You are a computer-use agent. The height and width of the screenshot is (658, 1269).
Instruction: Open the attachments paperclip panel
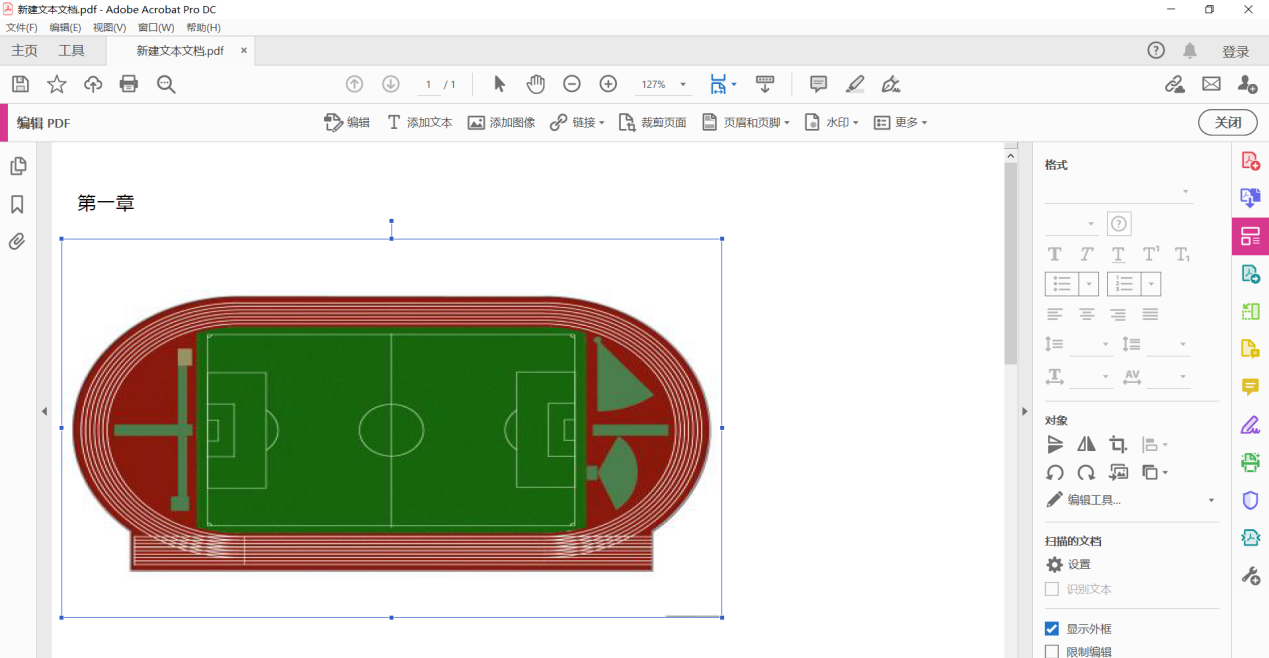pyautogui.click(x=17, y=242)
